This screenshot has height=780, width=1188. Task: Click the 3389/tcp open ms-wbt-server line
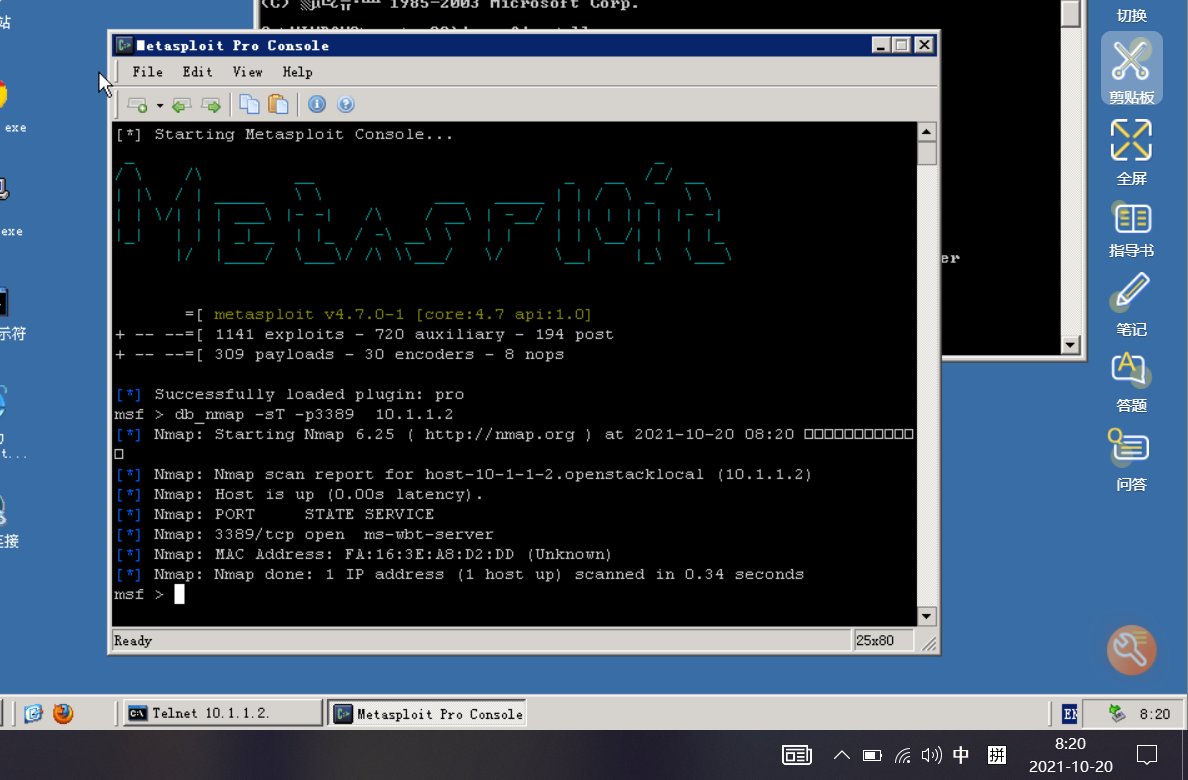coord(304,534)
